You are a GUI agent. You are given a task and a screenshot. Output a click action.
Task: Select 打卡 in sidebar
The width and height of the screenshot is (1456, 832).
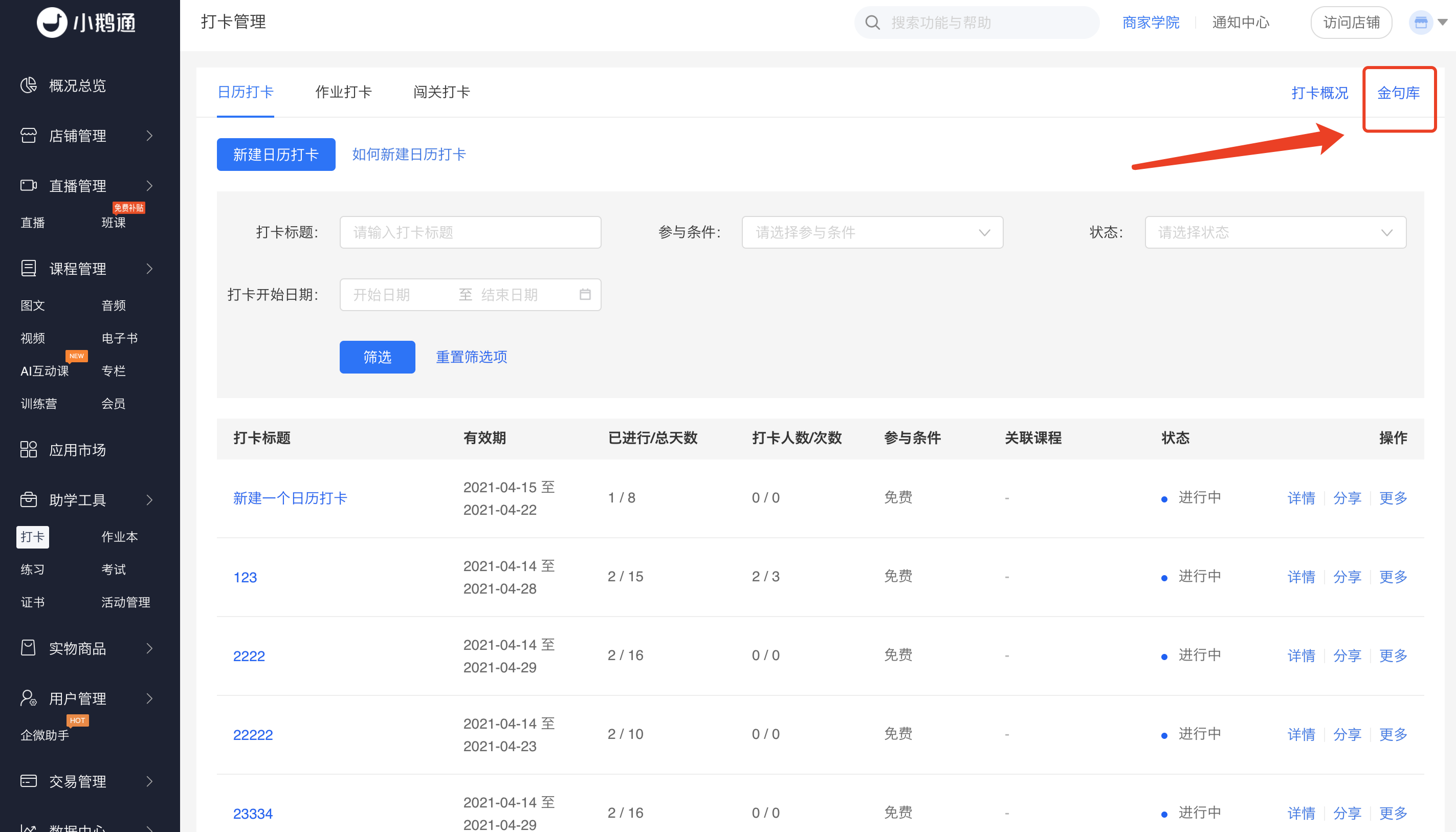coord(33,537)
